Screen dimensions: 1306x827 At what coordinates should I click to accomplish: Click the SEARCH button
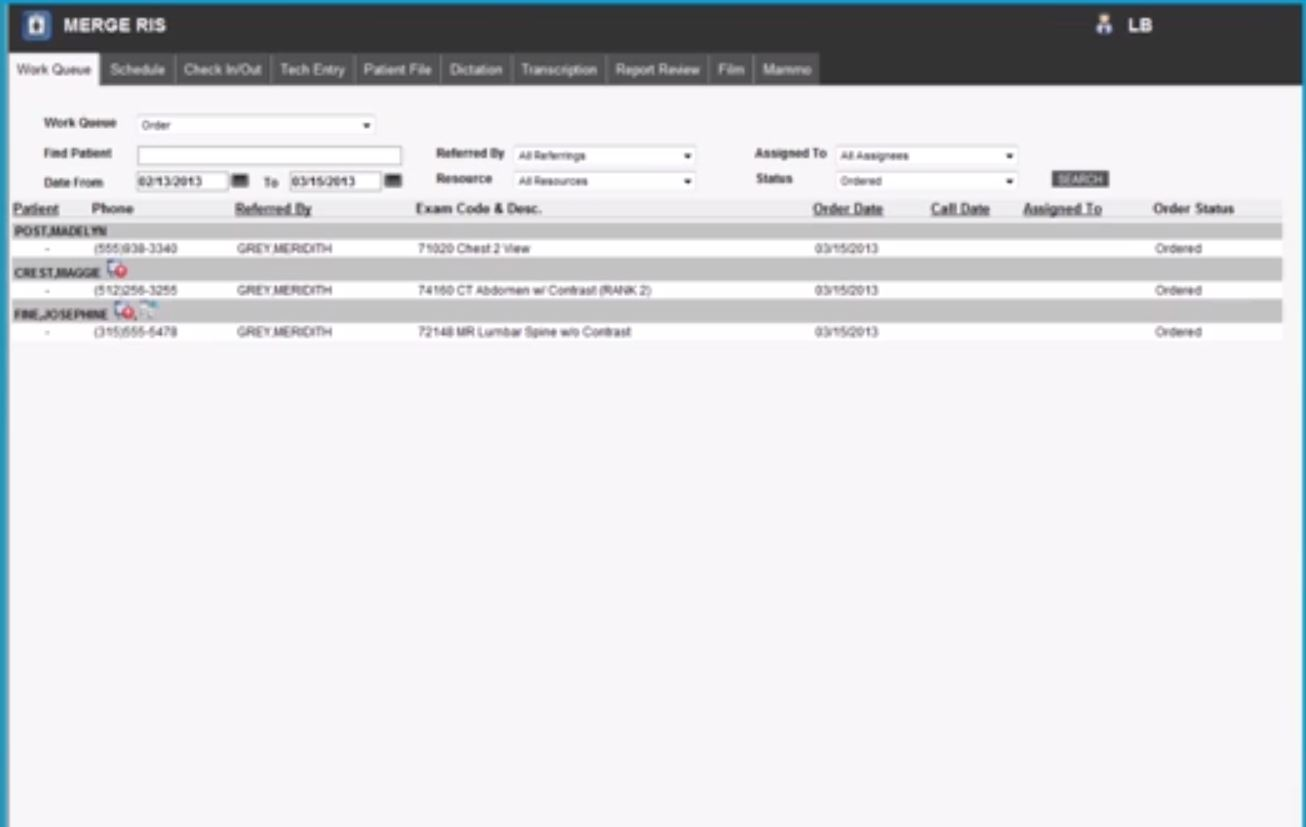(x=1080, y=179)
